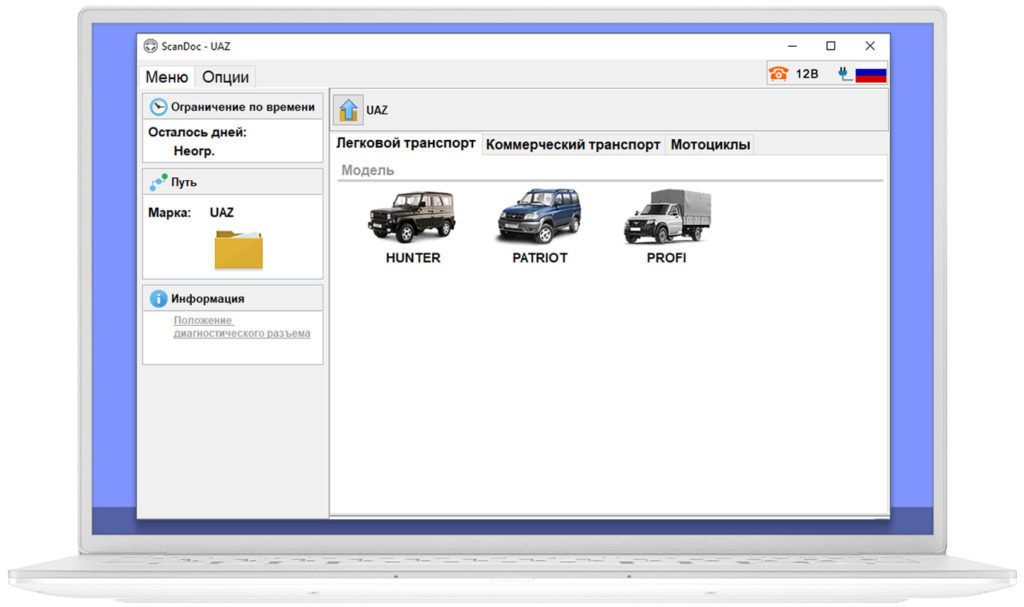Click the path dots icon
Viewport: 1024px width, 607px height.
click(158, 183)
